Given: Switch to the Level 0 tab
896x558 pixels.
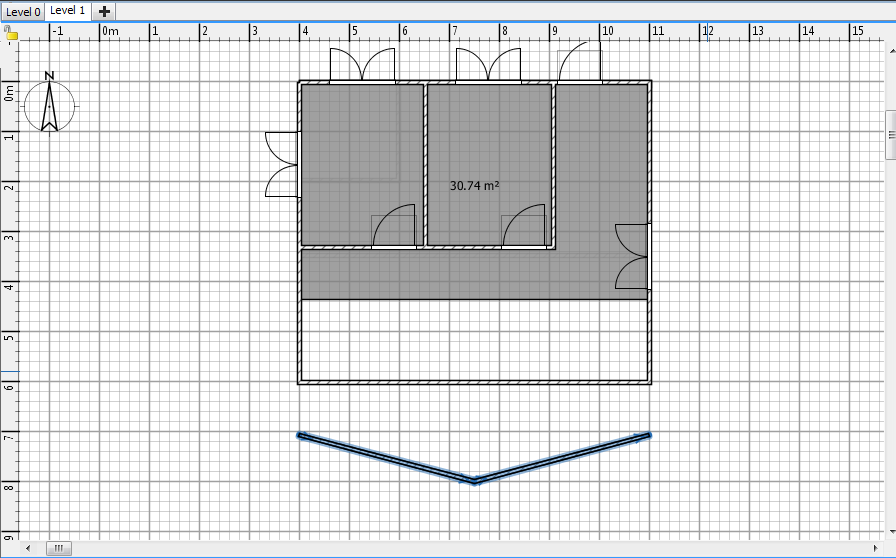Looking at the screenshot, I should click(x=22, y=11).
